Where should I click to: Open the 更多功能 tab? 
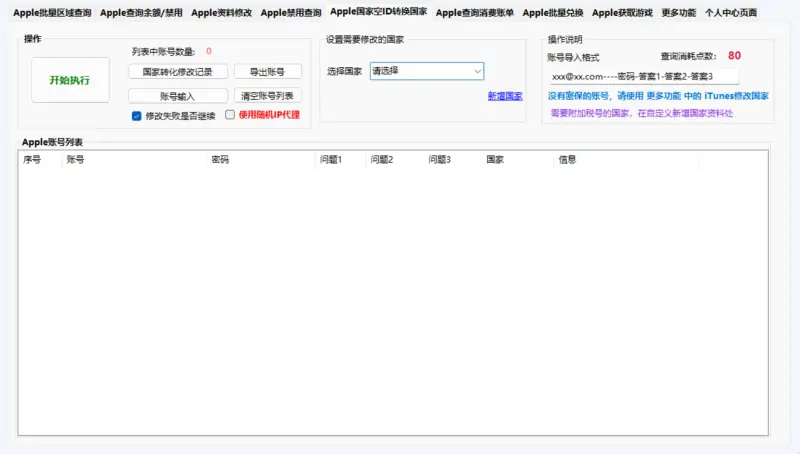[678, 13]
